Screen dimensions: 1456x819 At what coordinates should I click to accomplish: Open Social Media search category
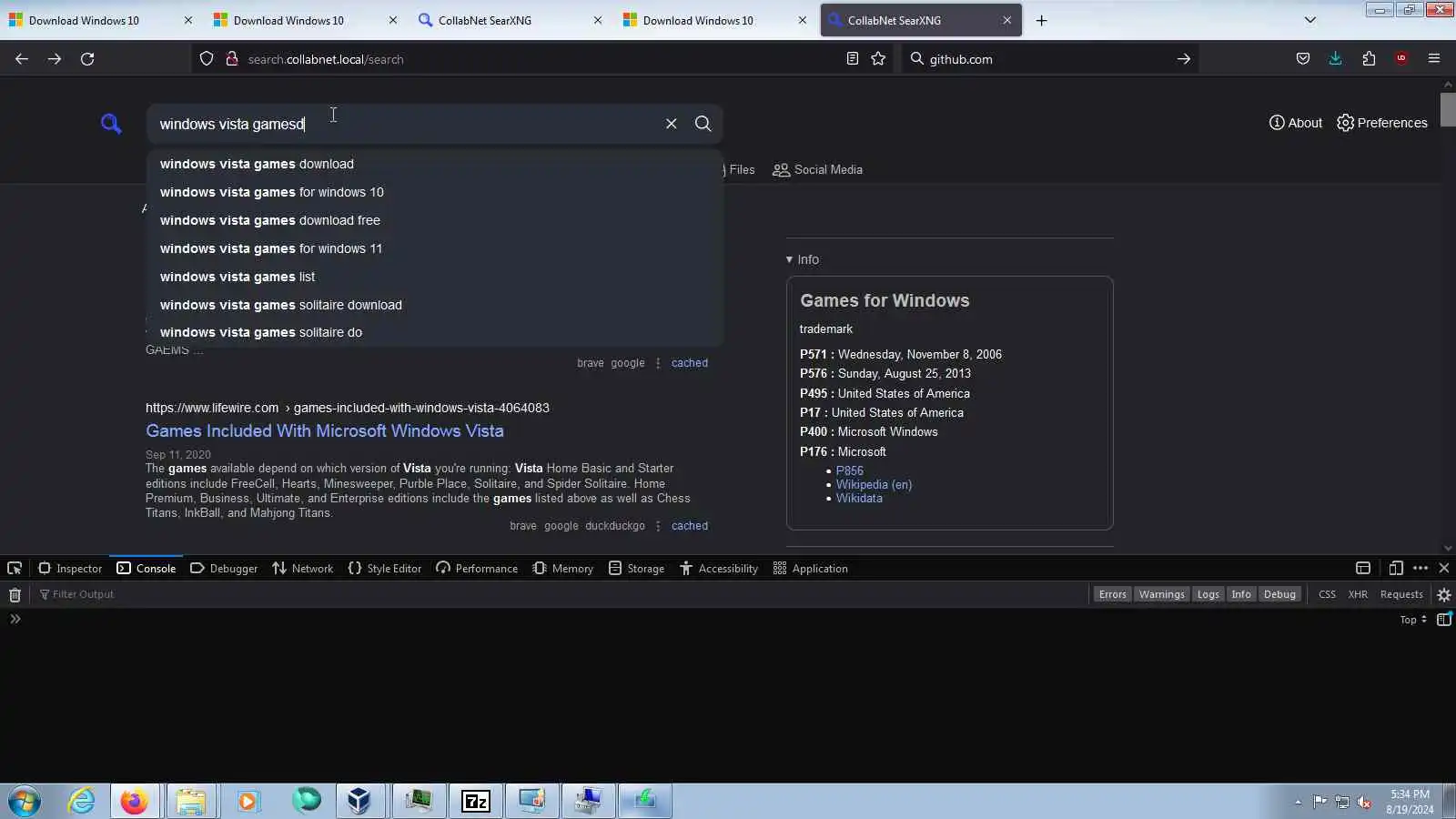pos(818,170)
